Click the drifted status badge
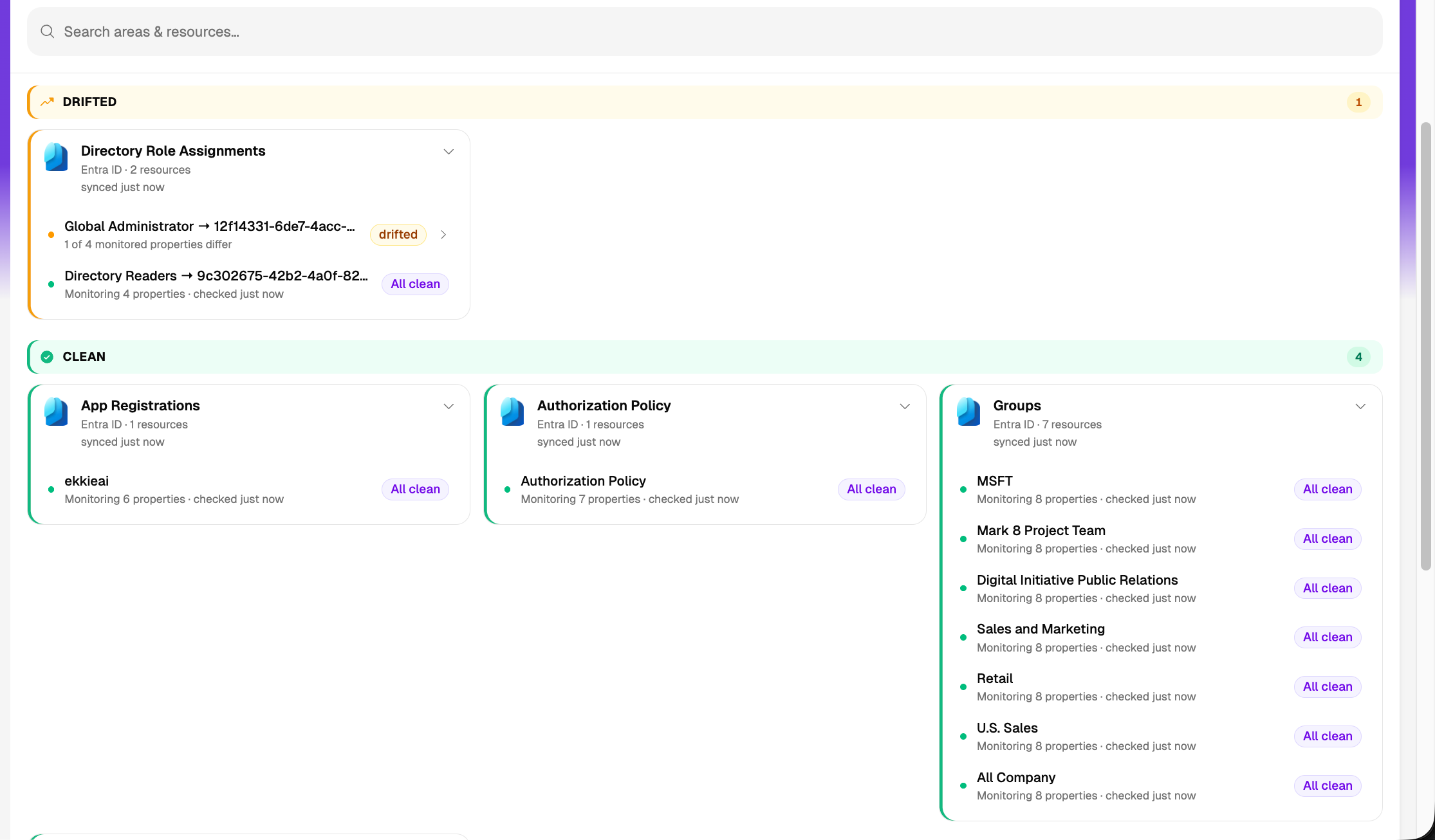The image size is (1435, 840). 398,235
